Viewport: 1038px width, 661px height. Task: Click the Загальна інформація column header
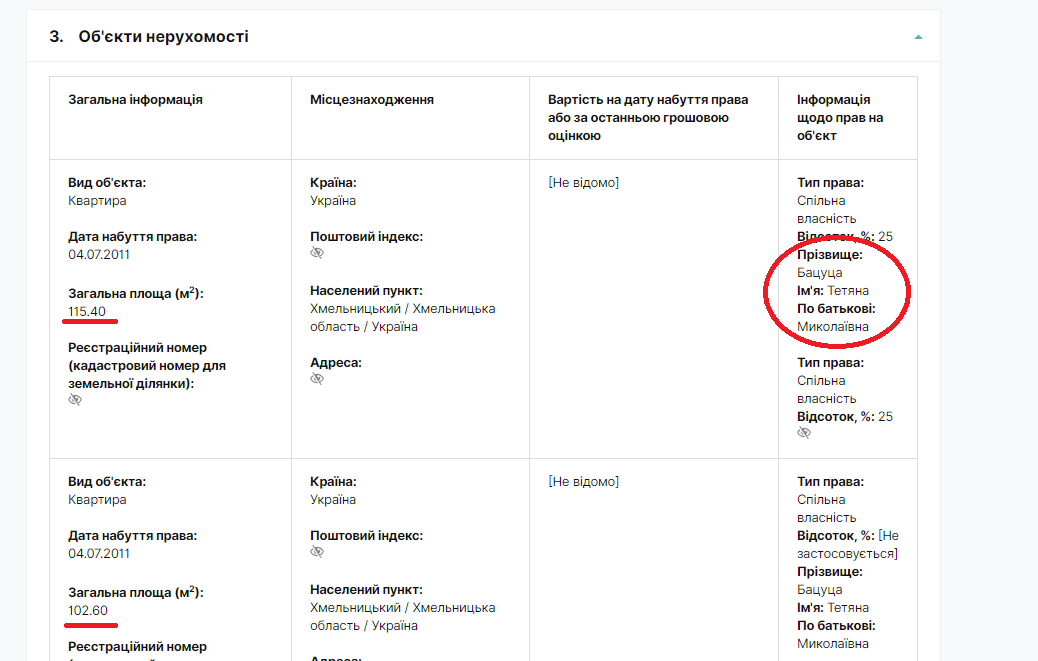135,100
